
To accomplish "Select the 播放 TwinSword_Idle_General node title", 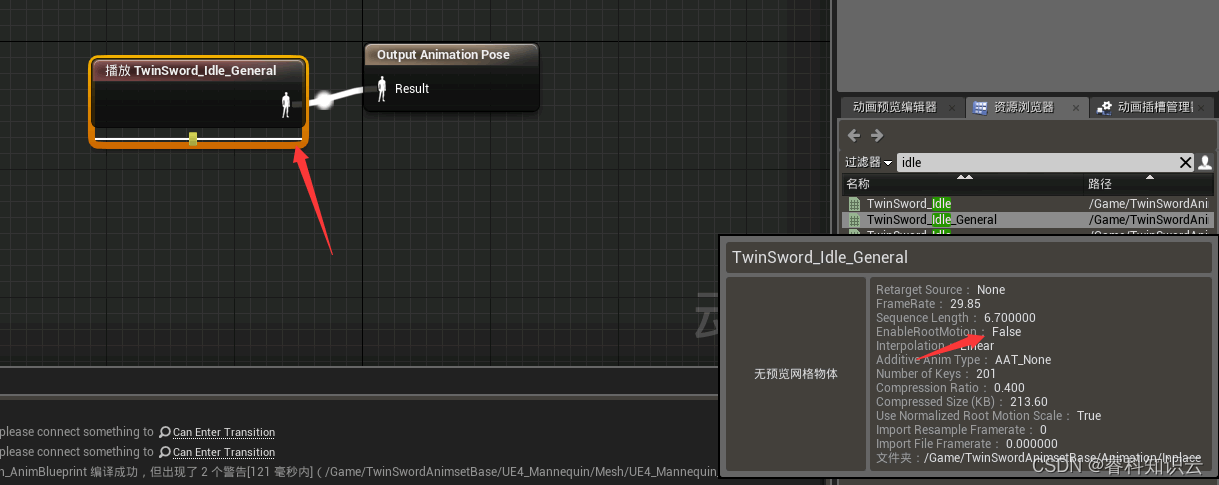I will tap(191, 71).
